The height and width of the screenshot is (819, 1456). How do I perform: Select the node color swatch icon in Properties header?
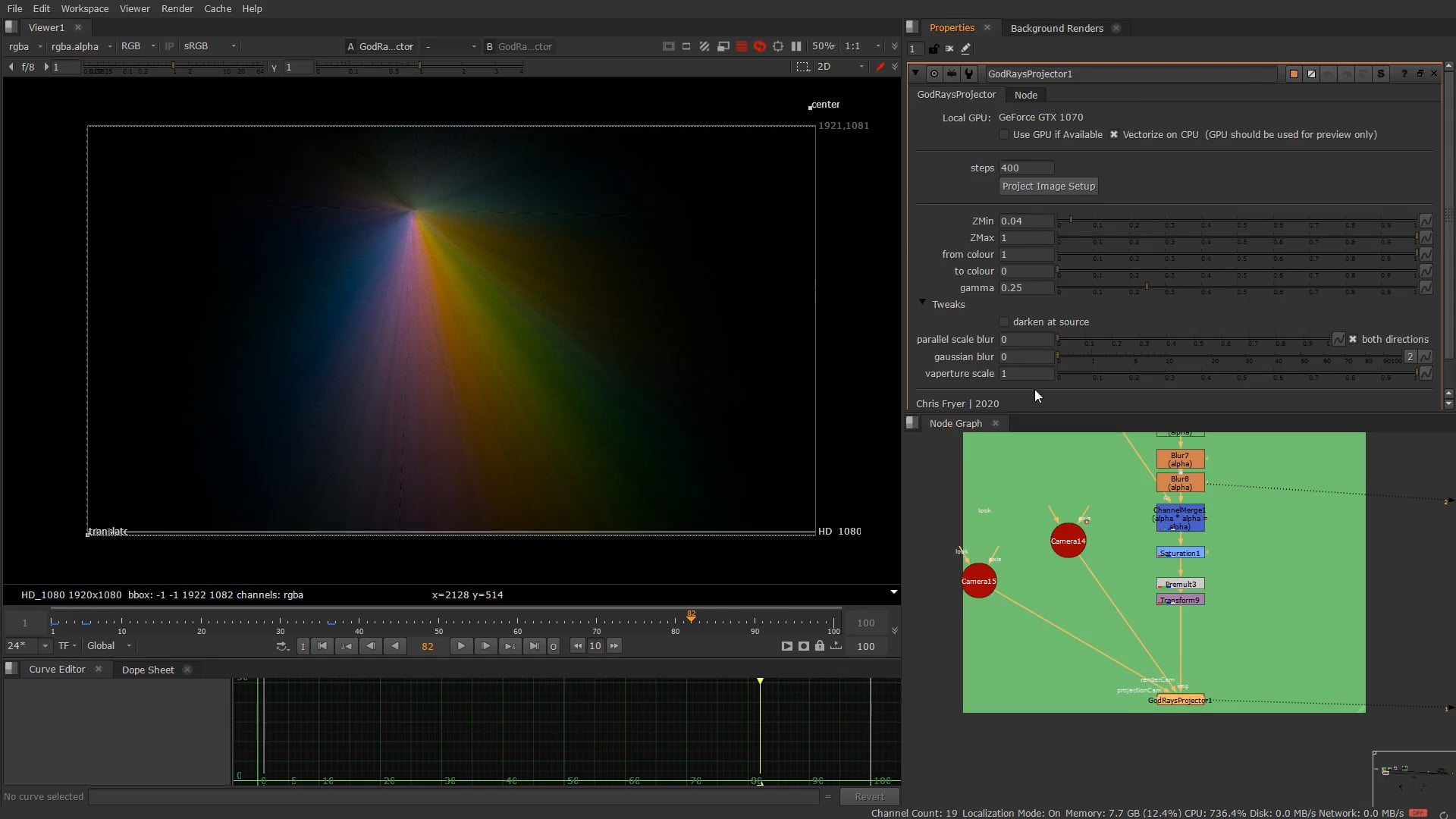[1292, 74]
